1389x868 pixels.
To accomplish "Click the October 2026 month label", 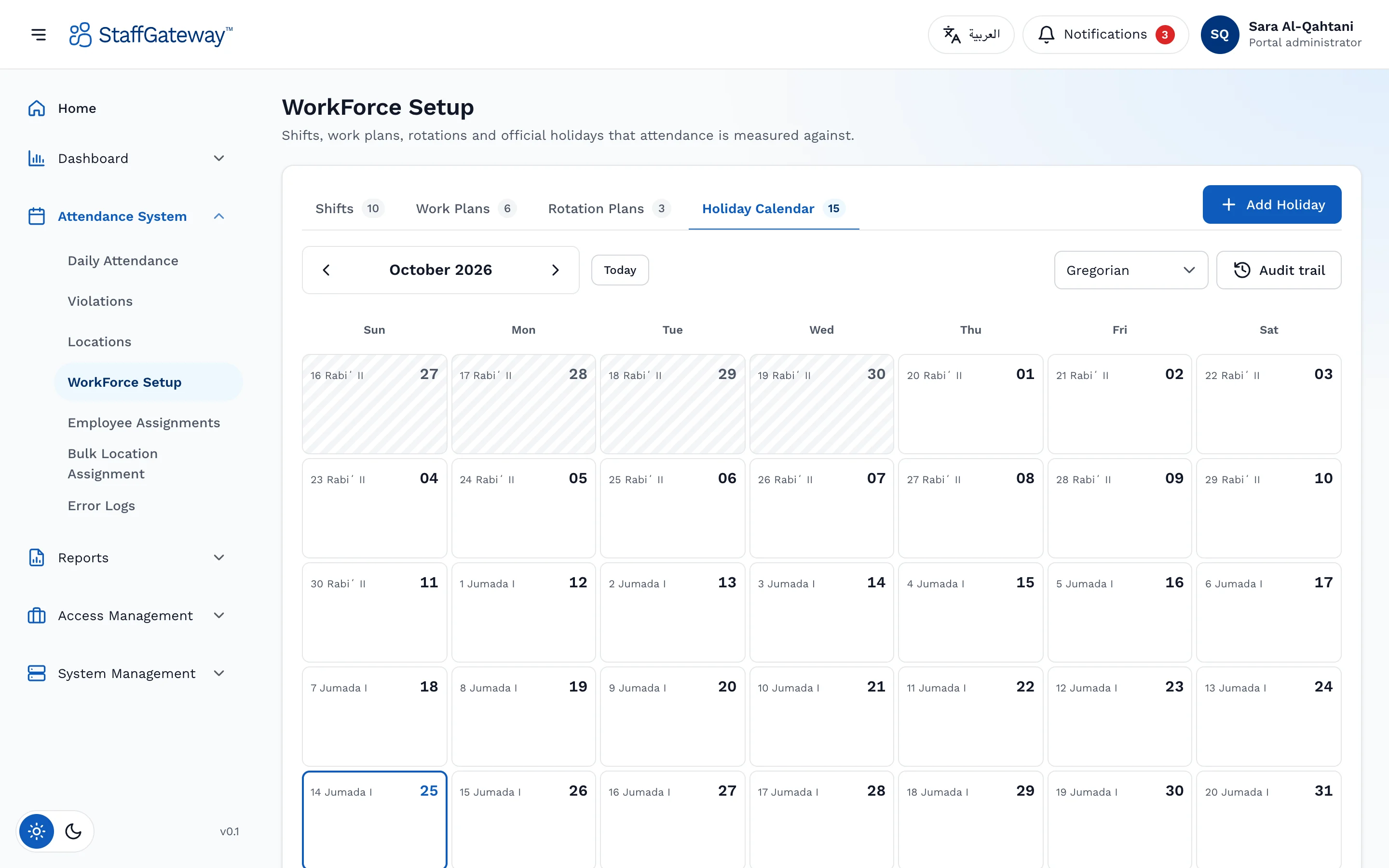I will click(x=440, y=270).
